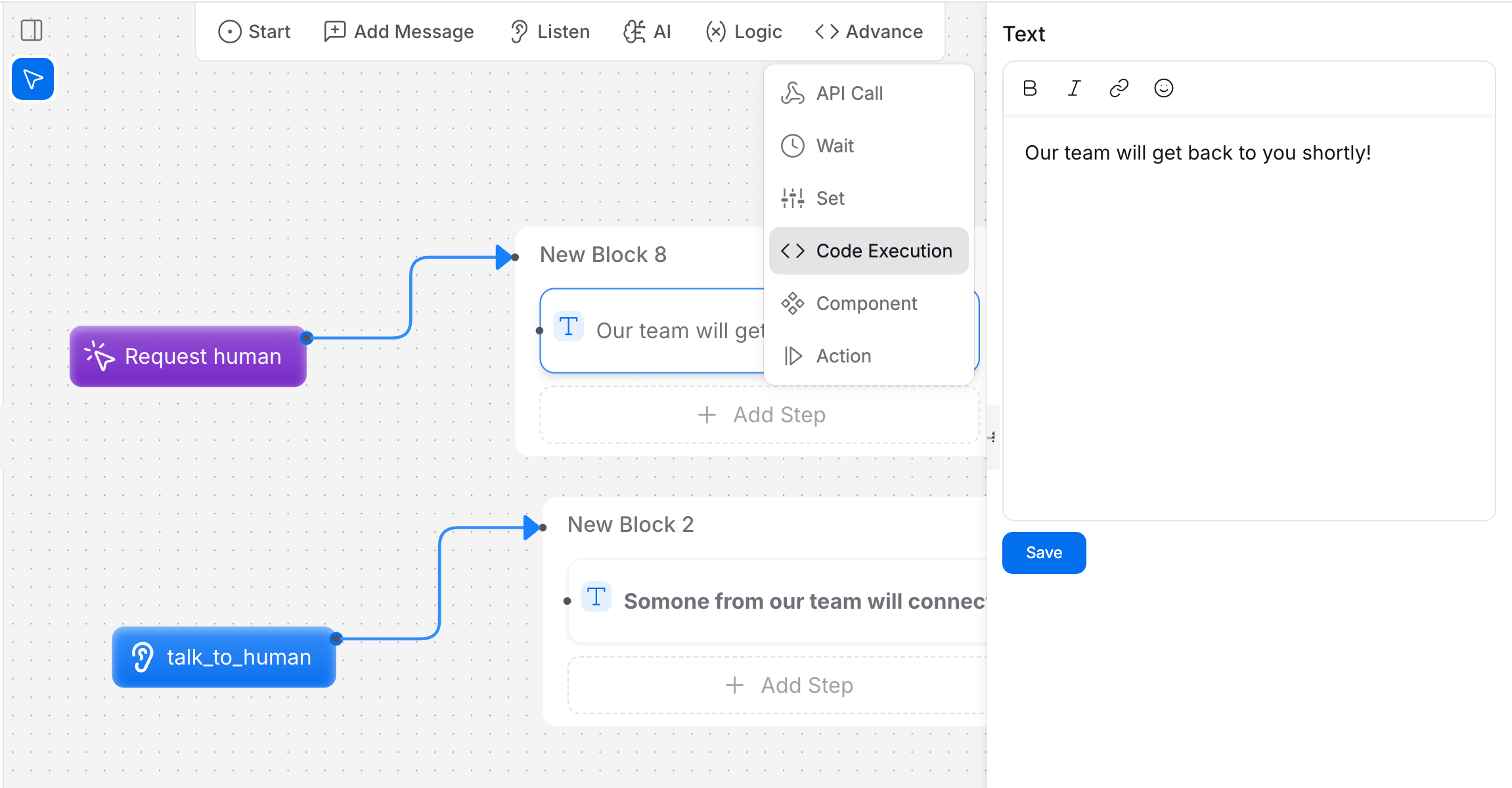
Task: Open the Start menu in toolbar
Action: coord(254,32)
